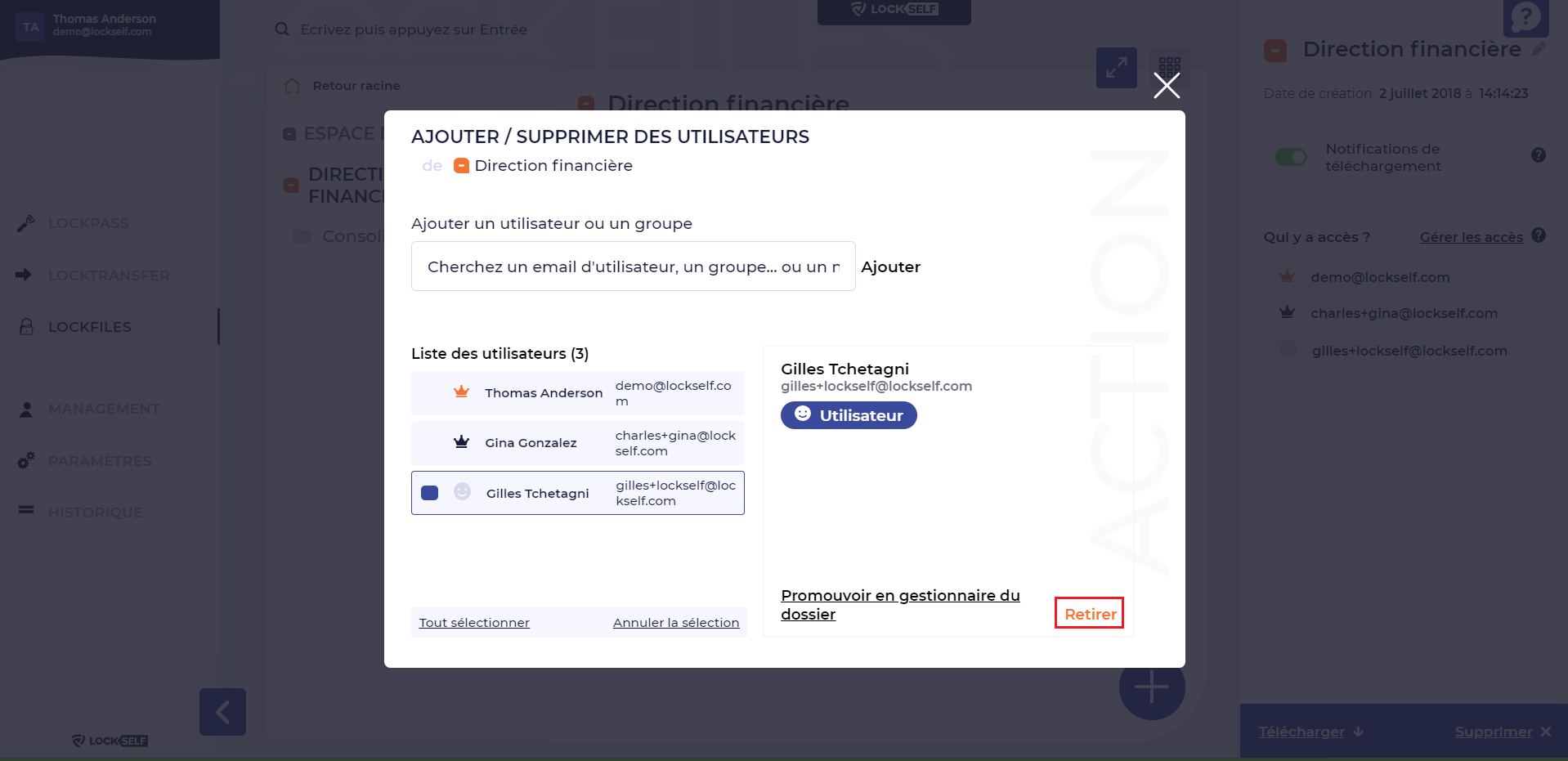Viewport: 1568px width, 761px height.
Task: Open the grid view icon
Action: pyautogui.click(x=1169, y=65)
